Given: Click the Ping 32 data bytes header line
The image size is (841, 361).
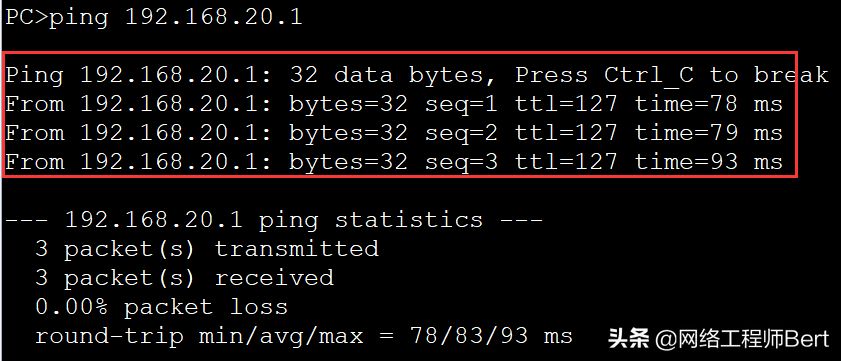Looking at the screenshot, I should (417, 76).
